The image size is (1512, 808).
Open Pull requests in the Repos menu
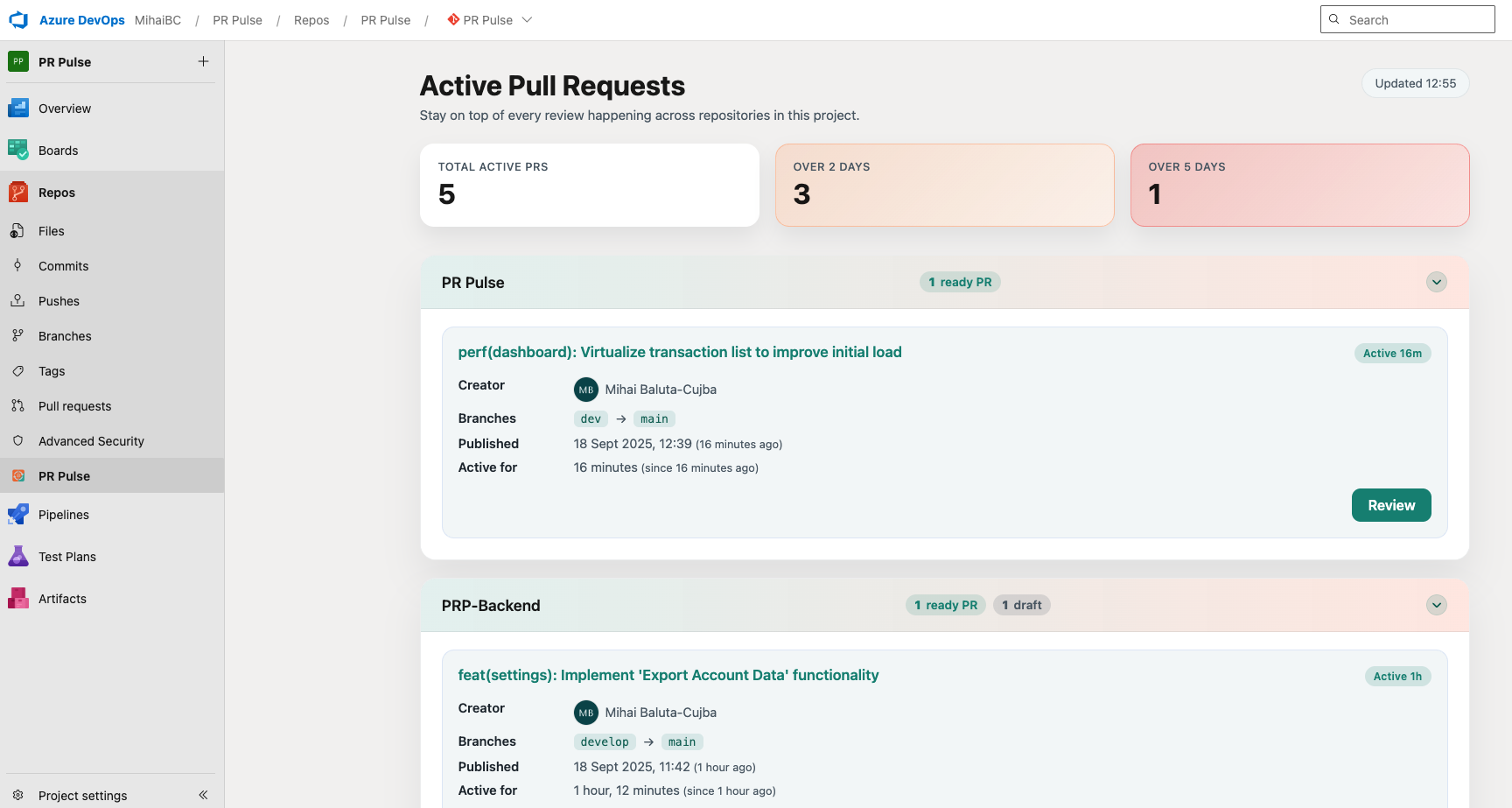(74, 406)
